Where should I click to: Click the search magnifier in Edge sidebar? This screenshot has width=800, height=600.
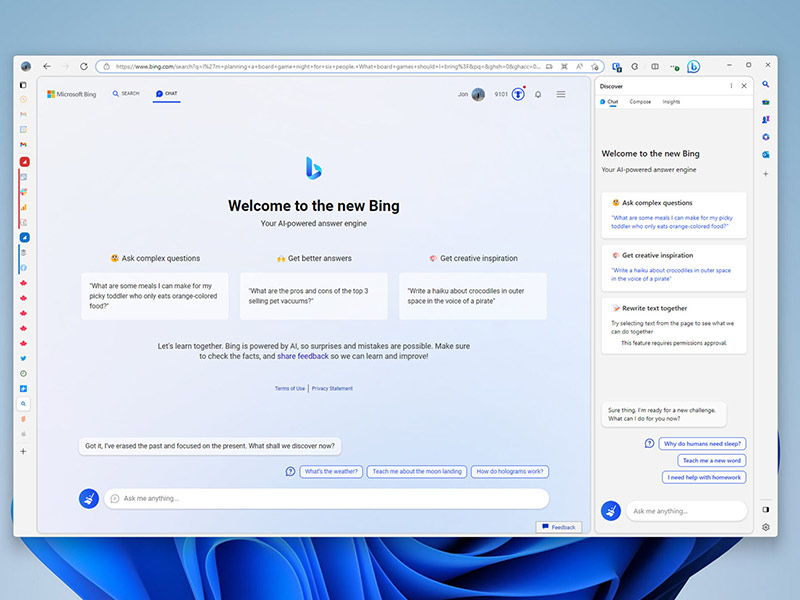[766, 85]
